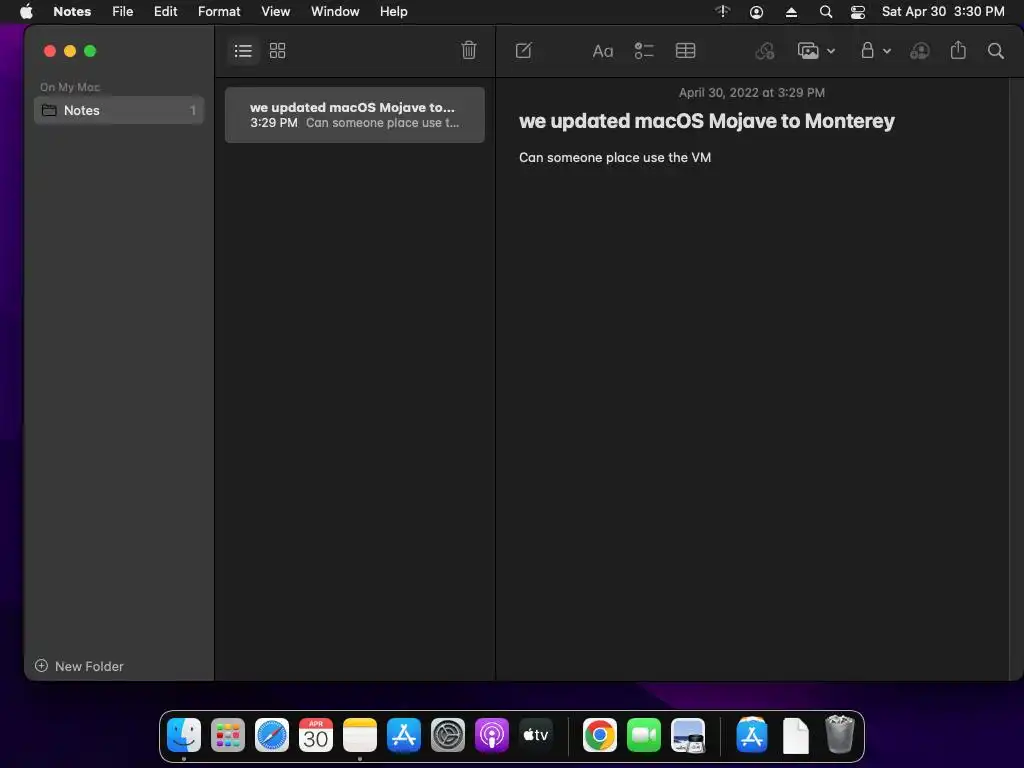
Task: Launch Podcasts from the Dock
Action: tap(491, 735)
